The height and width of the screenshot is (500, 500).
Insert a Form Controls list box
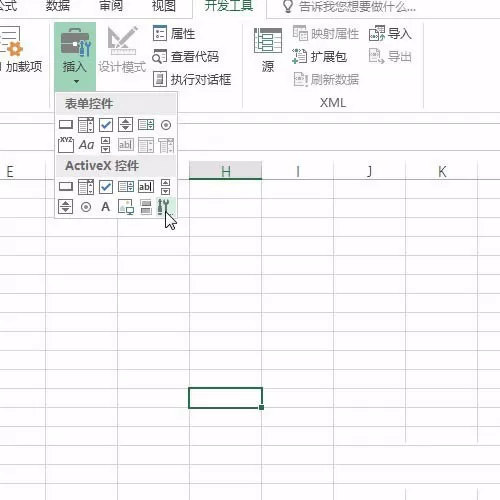[x=146, y=125]
